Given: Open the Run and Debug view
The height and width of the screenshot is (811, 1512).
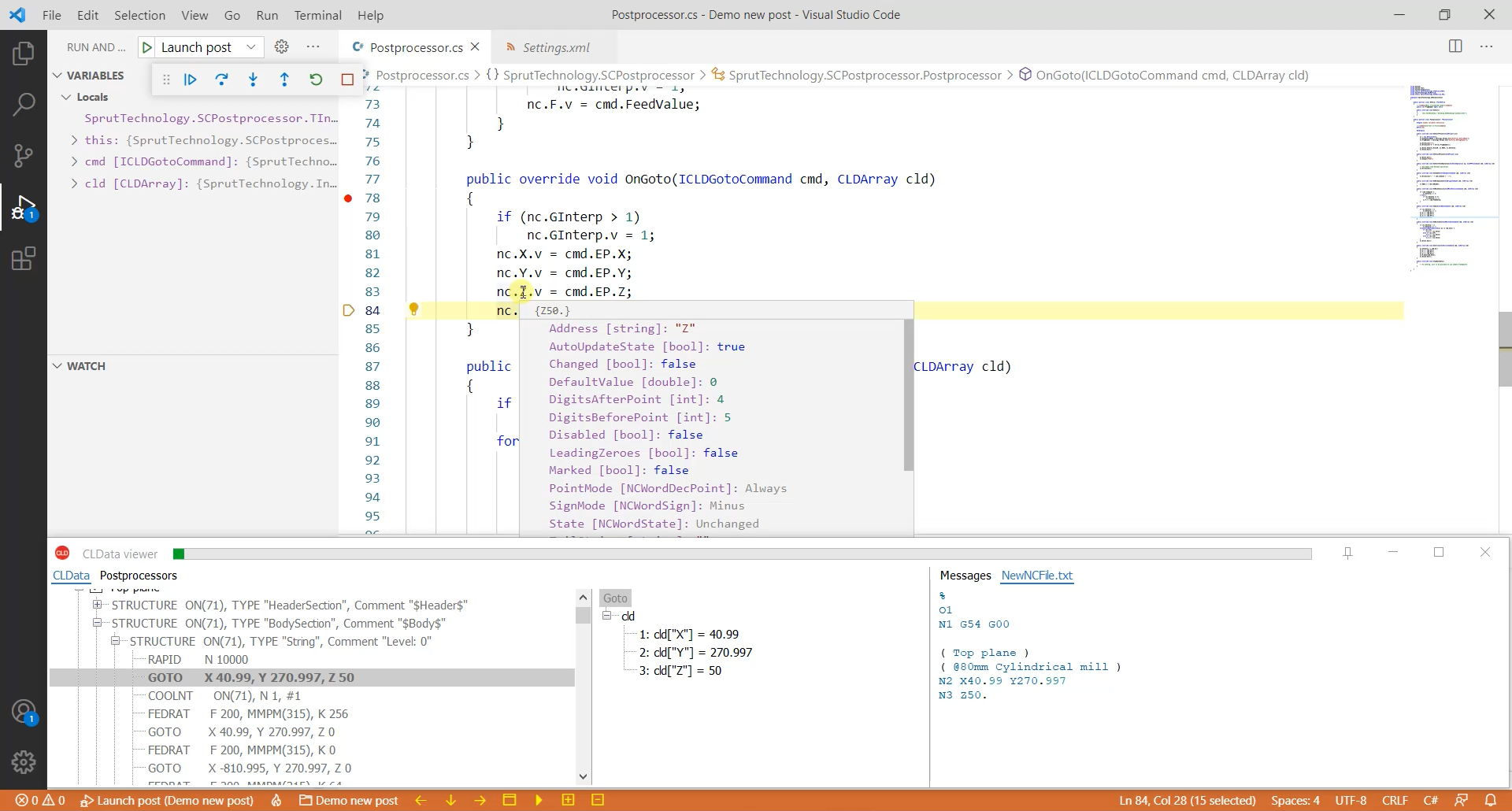Looking at the screenshot, I should point(24,208).
